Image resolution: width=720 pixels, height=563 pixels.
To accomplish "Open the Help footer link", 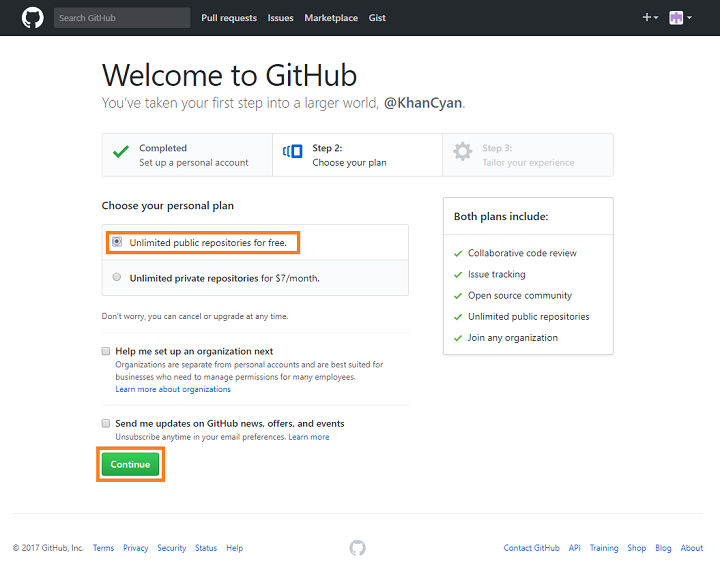I will [x=234, y=548].
